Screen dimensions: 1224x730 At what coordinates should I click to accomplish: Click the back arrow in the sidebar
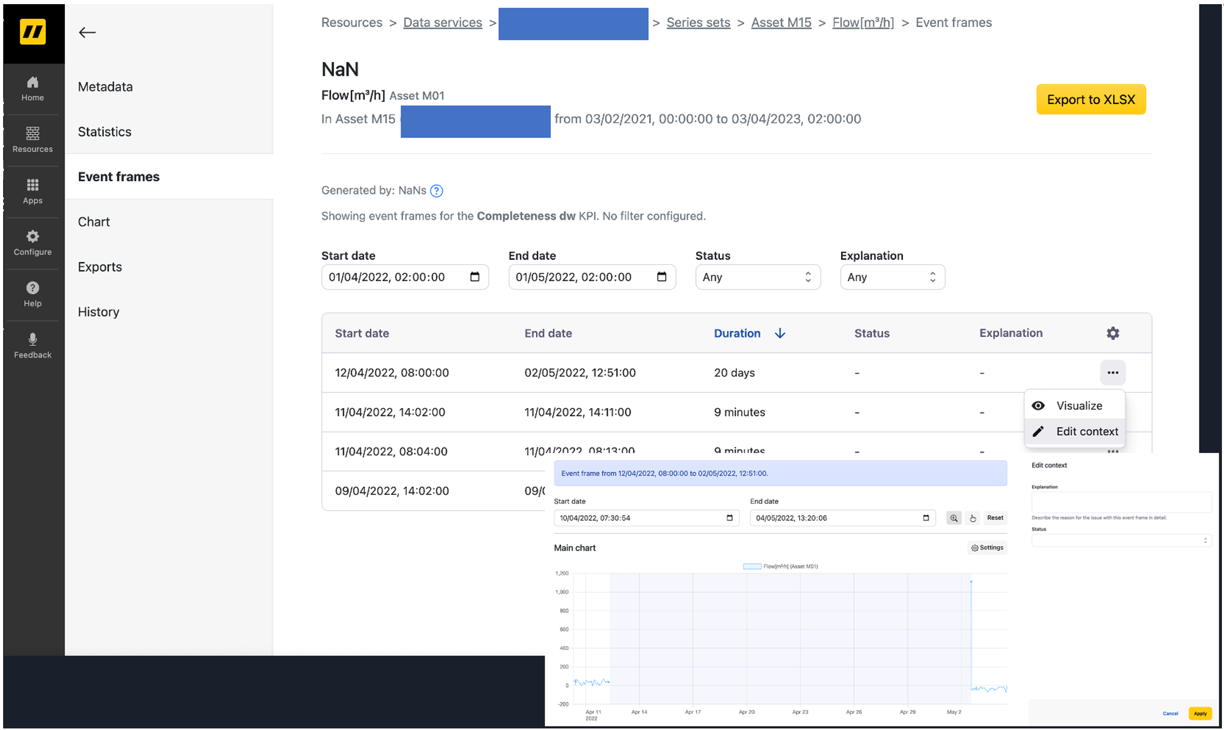click(x=87, y=32)
